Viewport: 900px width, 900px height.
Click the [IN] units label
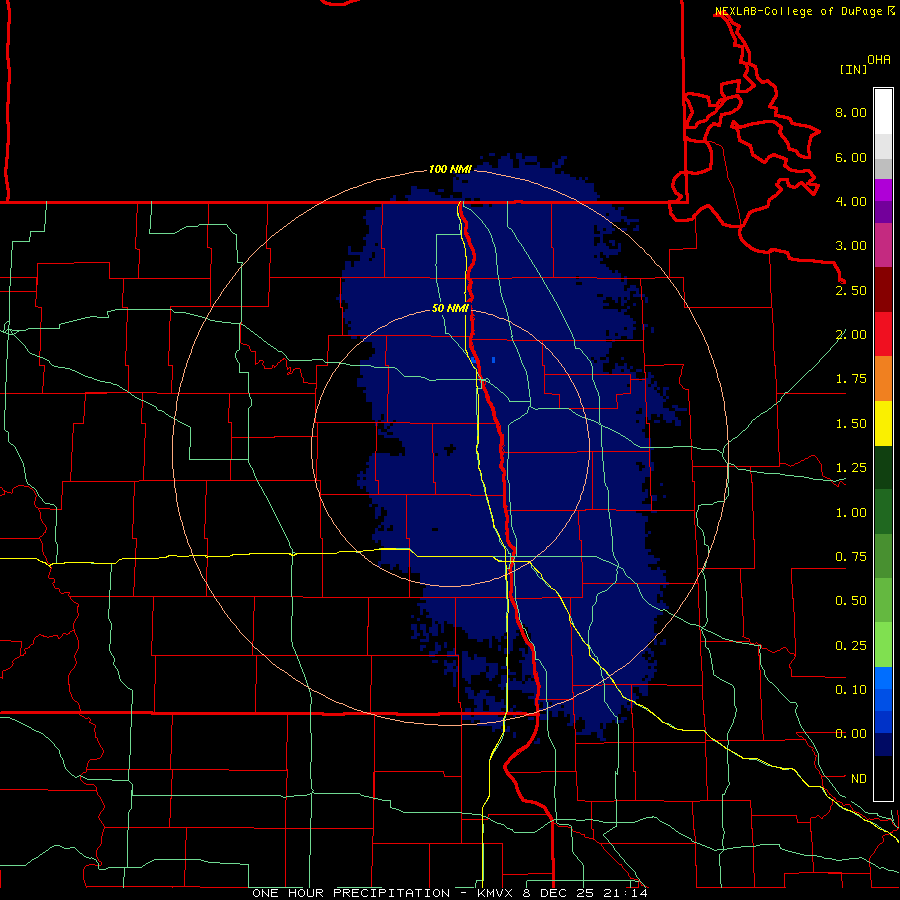click(854, 69)
